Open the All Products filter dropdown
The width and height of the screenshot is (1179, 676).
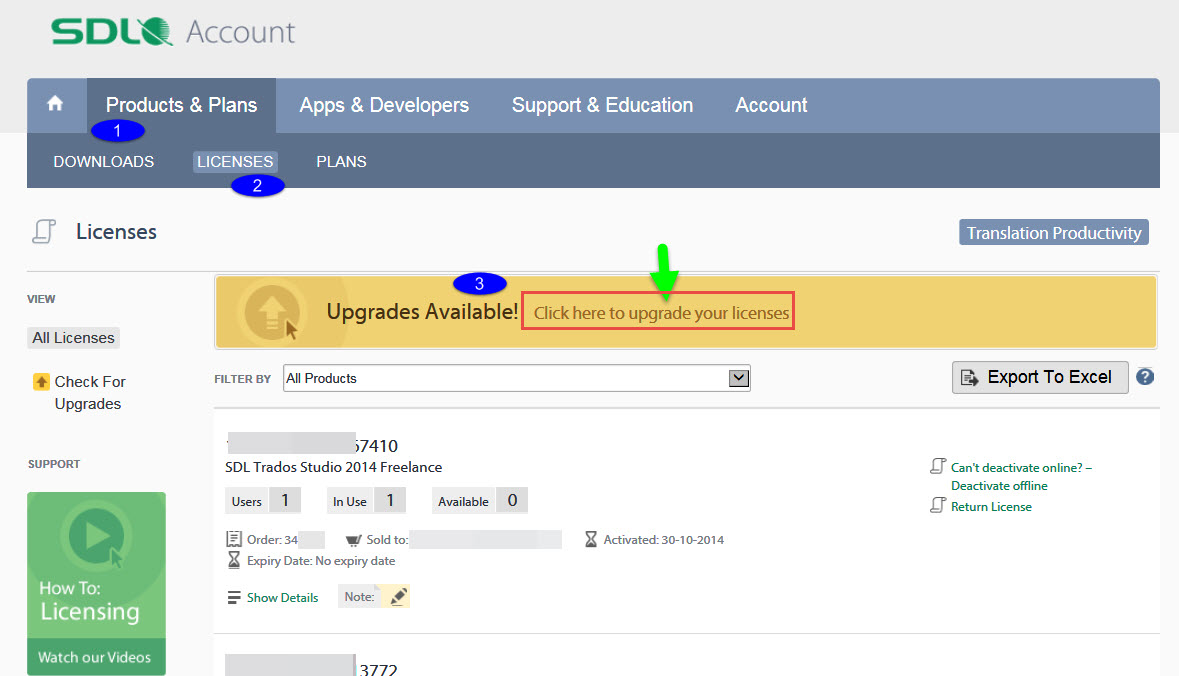(x=517, y=378)
